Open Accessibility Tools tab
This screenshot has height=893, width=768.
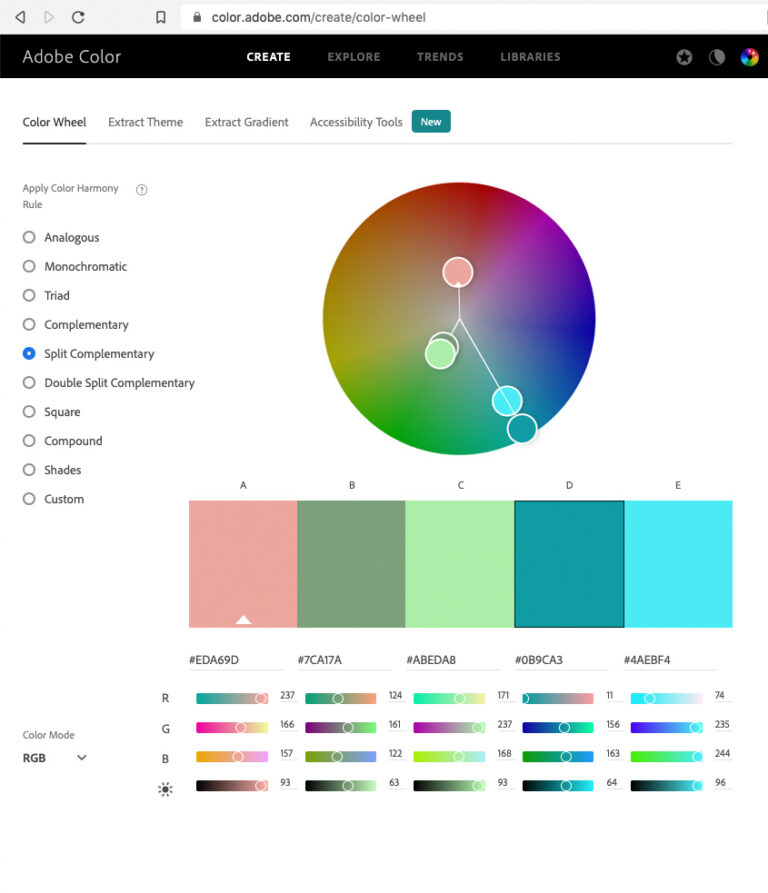coord(356,122)
